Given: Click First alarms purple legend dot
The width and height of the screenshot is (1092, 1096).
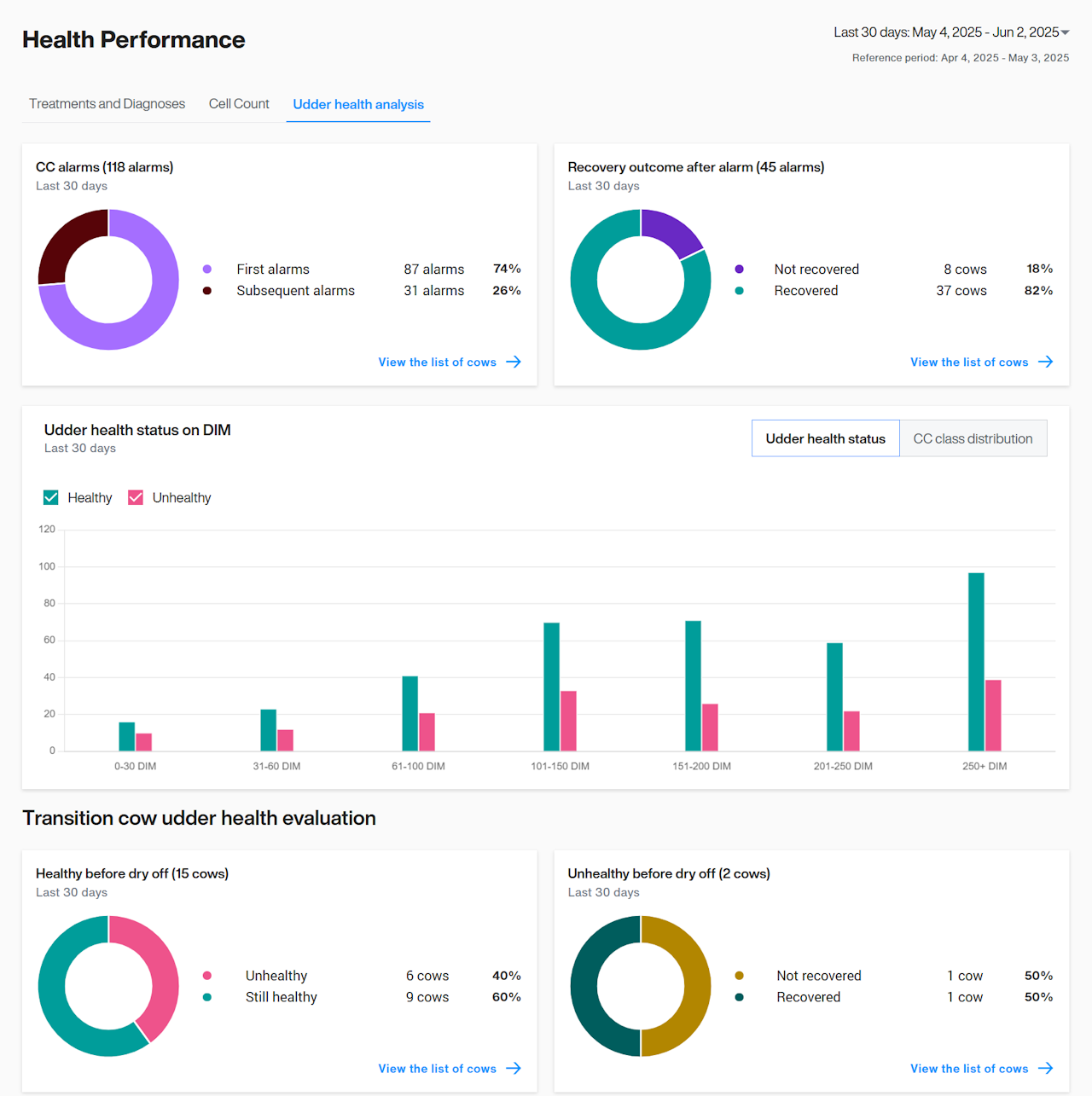Looking at the screenshot, I should pos(207,270).
